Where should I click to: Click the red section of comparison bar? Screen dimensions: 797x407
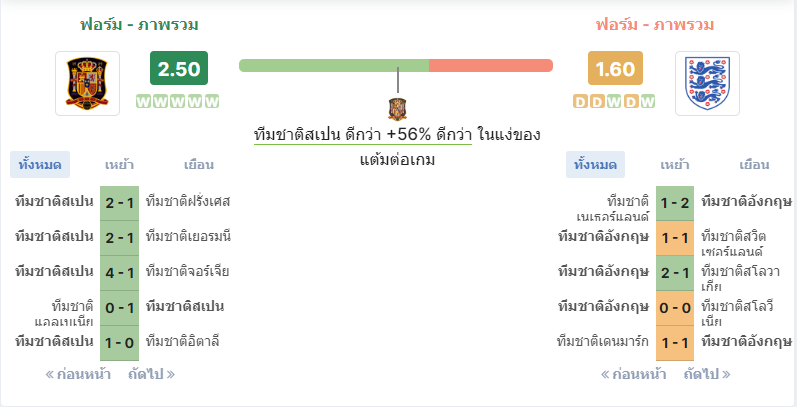(491, 66)
